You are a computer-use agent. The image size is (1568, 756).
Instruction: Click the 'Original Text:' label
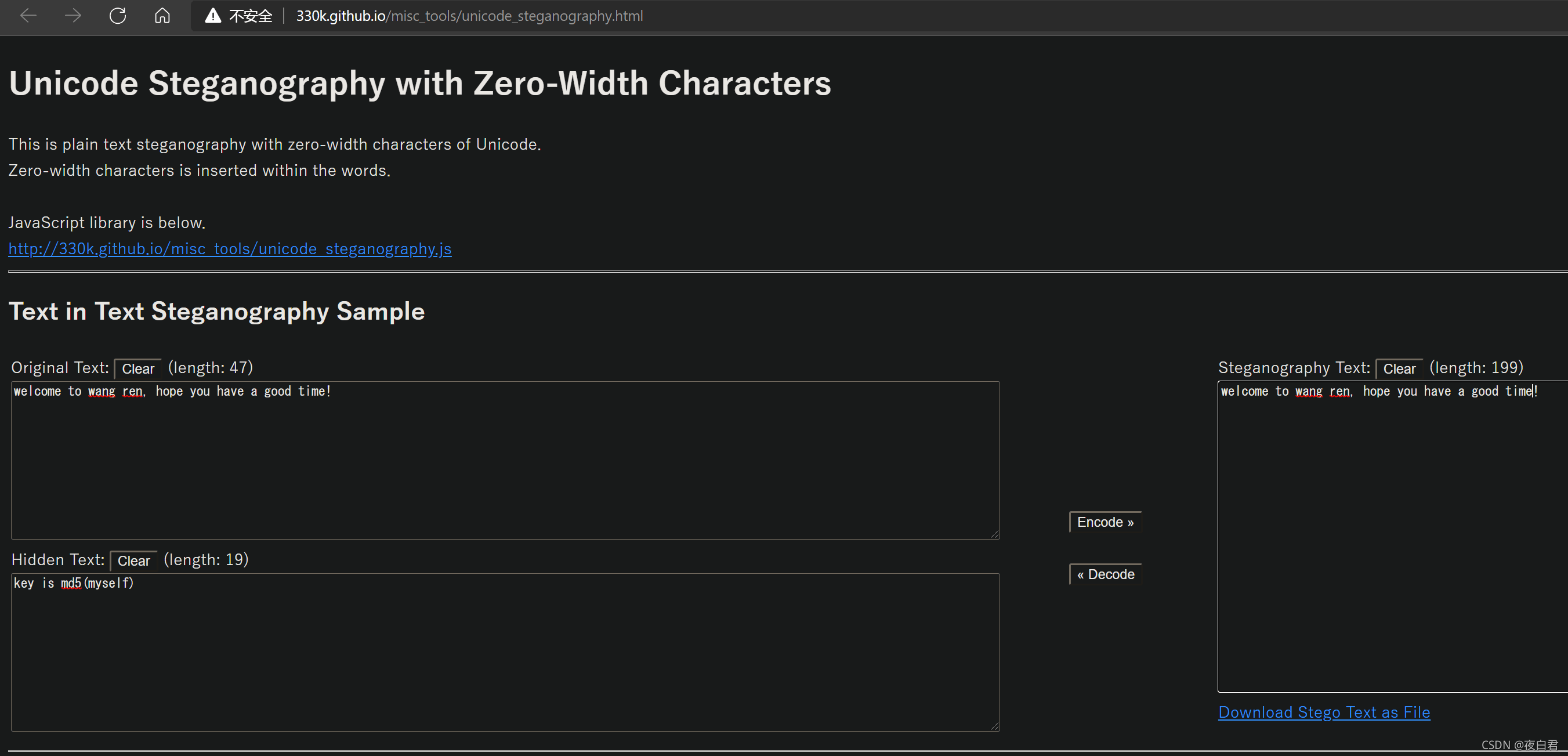[x=60, y=368]
